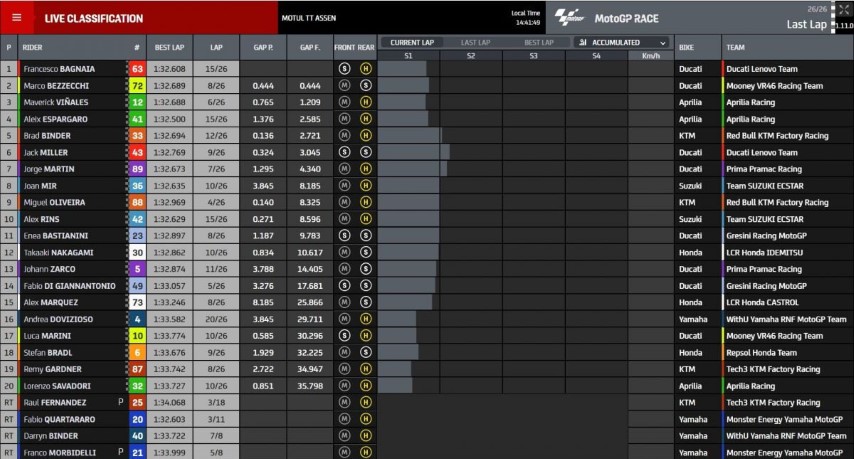
Task: Click Bastianini's front tyre S icon
Action: pyautogui.click(x=344, y=235)
